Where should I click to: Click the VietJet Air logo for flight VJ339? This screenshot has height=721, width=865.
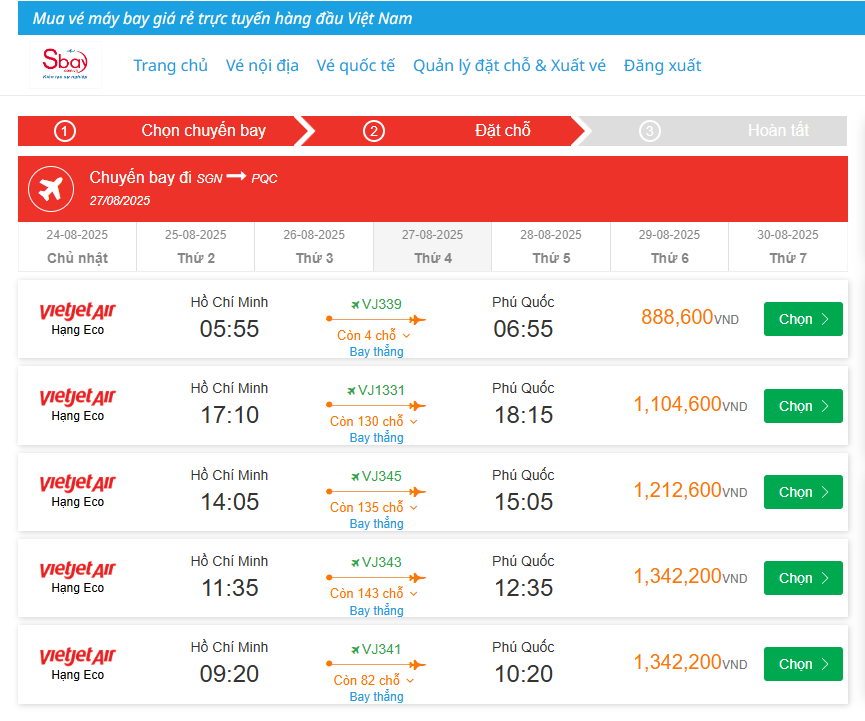click(78, 312)
